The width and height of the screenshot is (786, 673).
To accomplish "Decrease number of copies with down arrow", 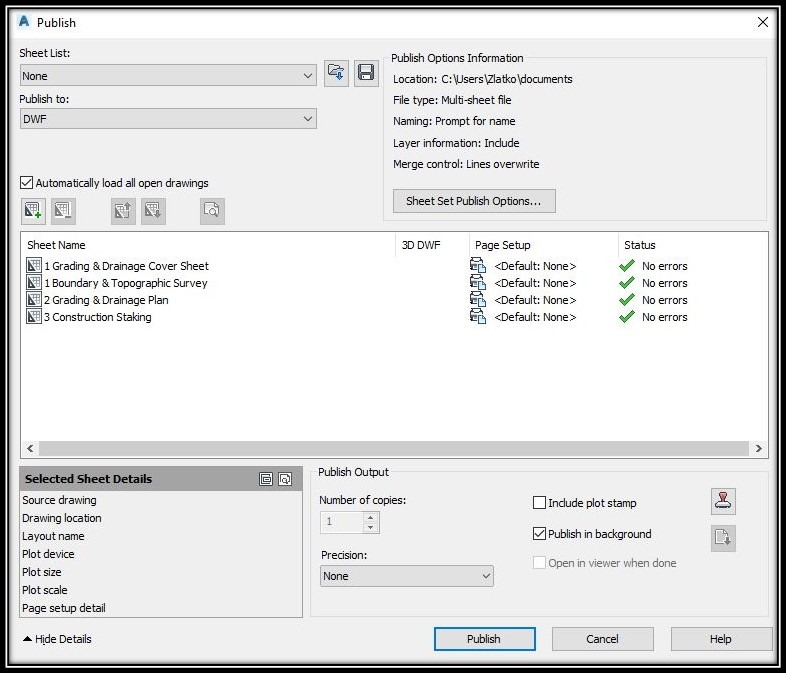I will 370,528.
